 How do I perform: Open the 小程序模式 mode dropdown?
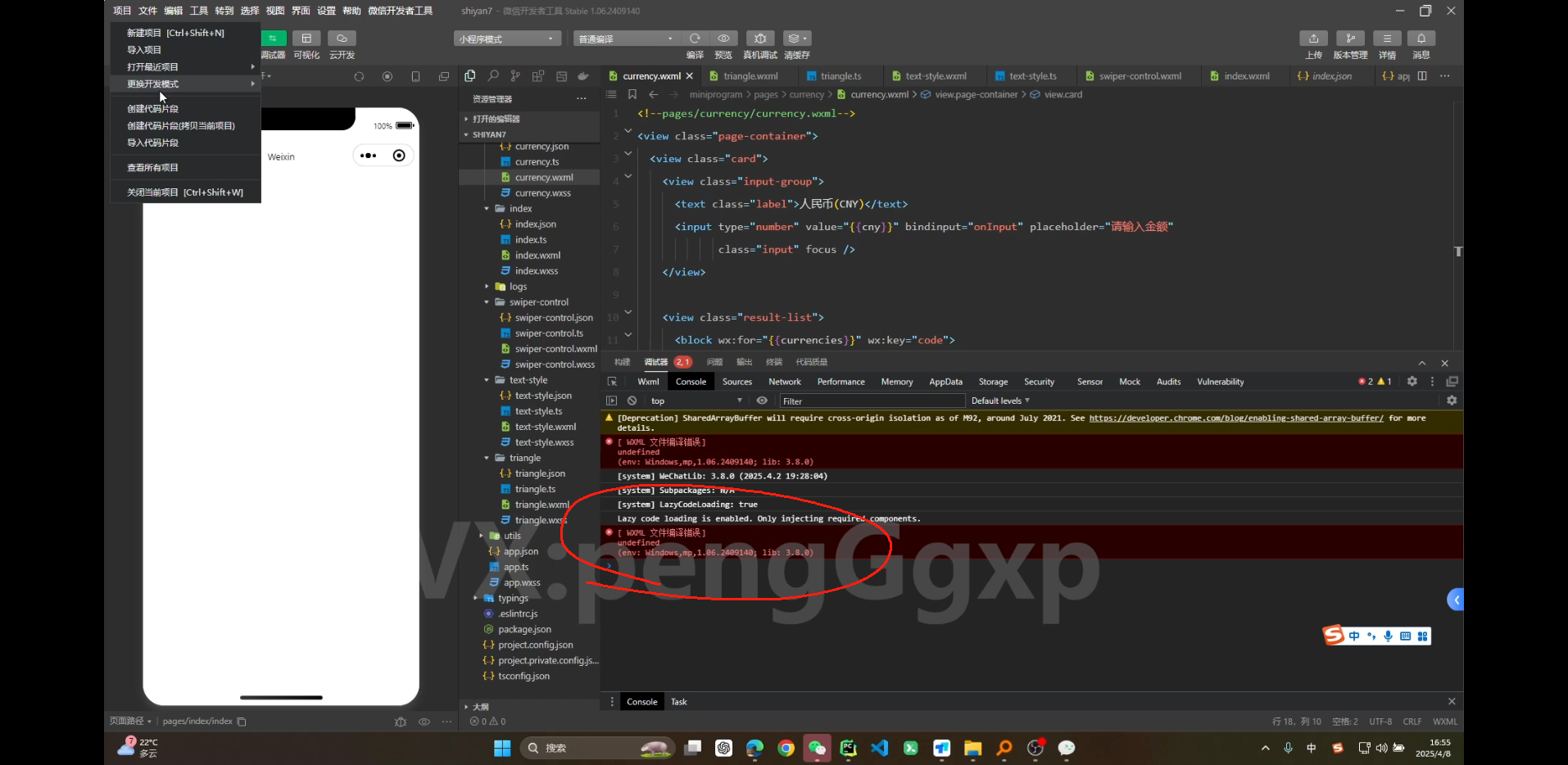508,38
